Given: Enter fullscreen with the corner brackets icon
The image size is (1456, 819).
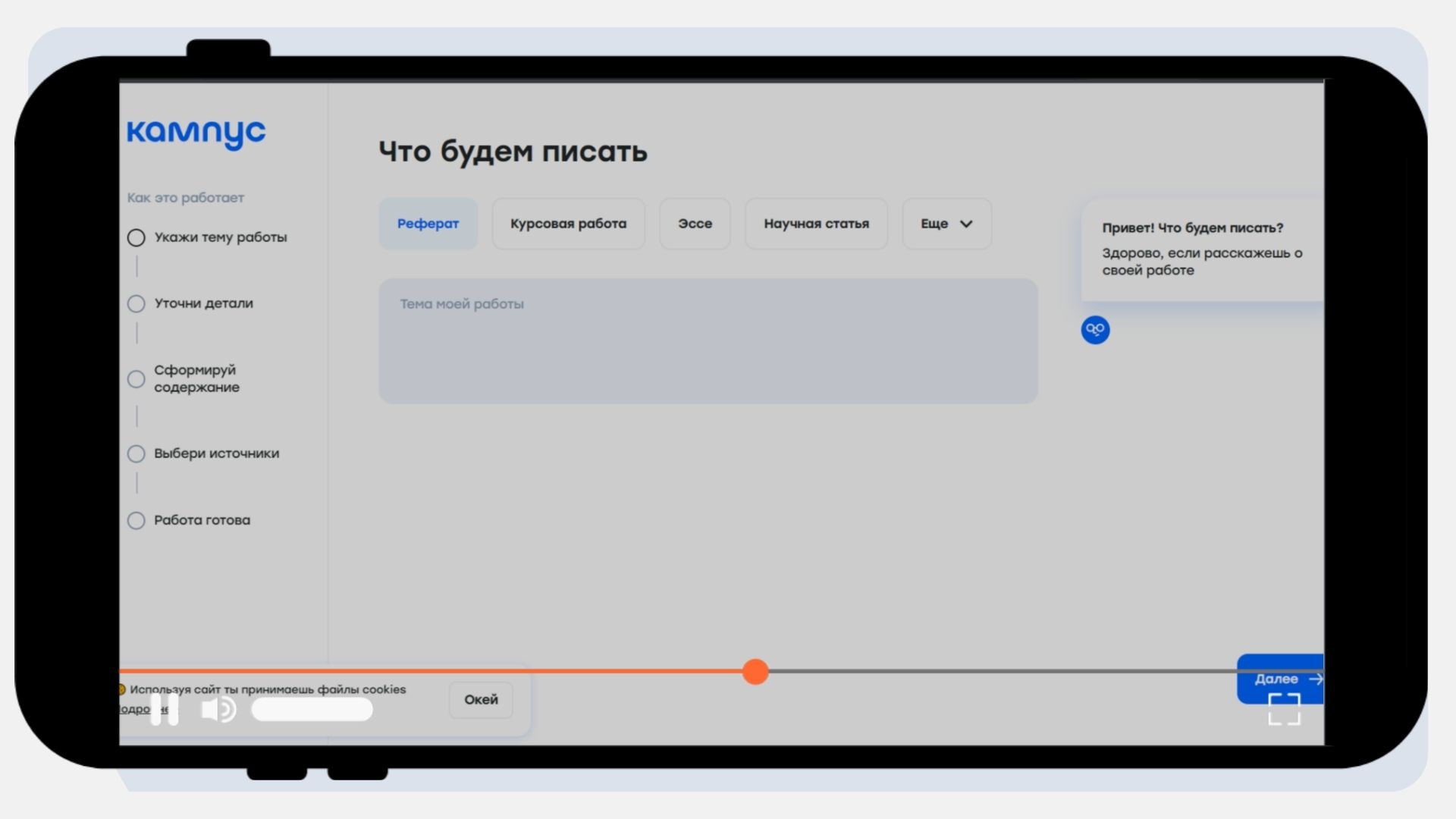Looking at the screenshot, I should pos(1284,709).
